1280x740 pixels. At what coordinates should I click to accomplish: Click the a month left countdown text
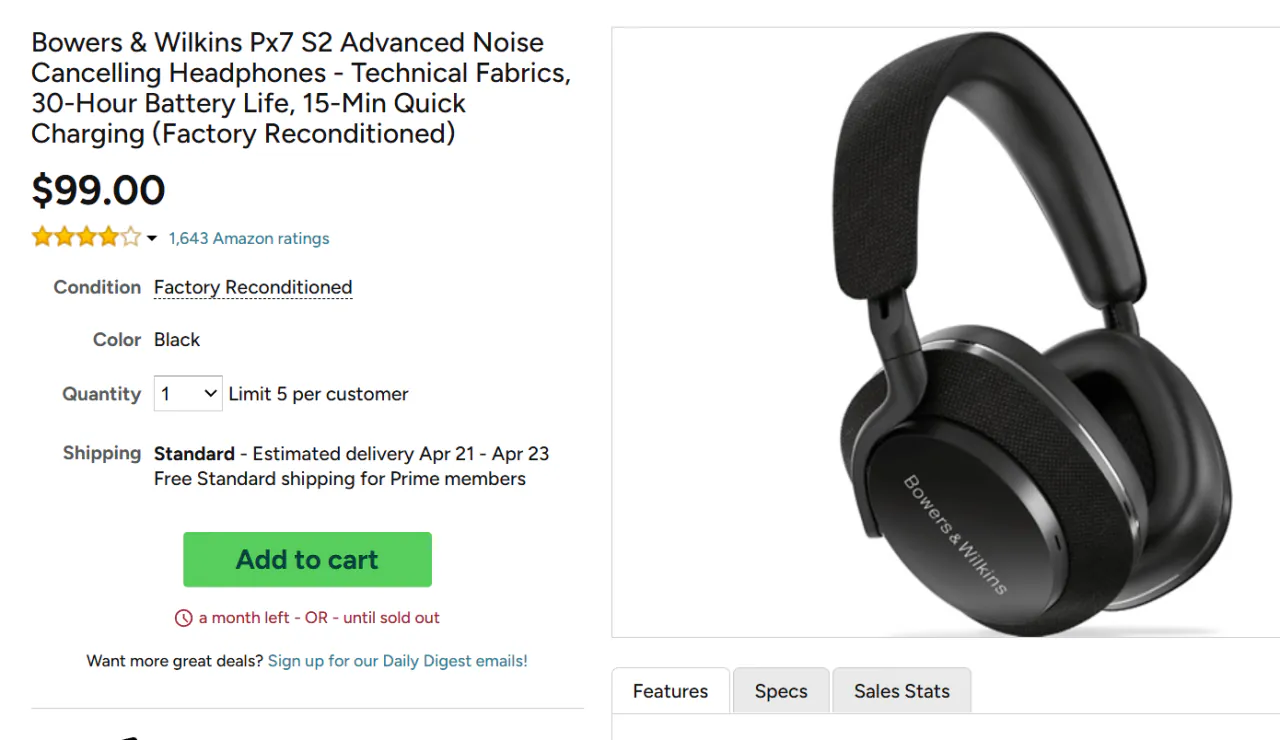tap(240, 617)
